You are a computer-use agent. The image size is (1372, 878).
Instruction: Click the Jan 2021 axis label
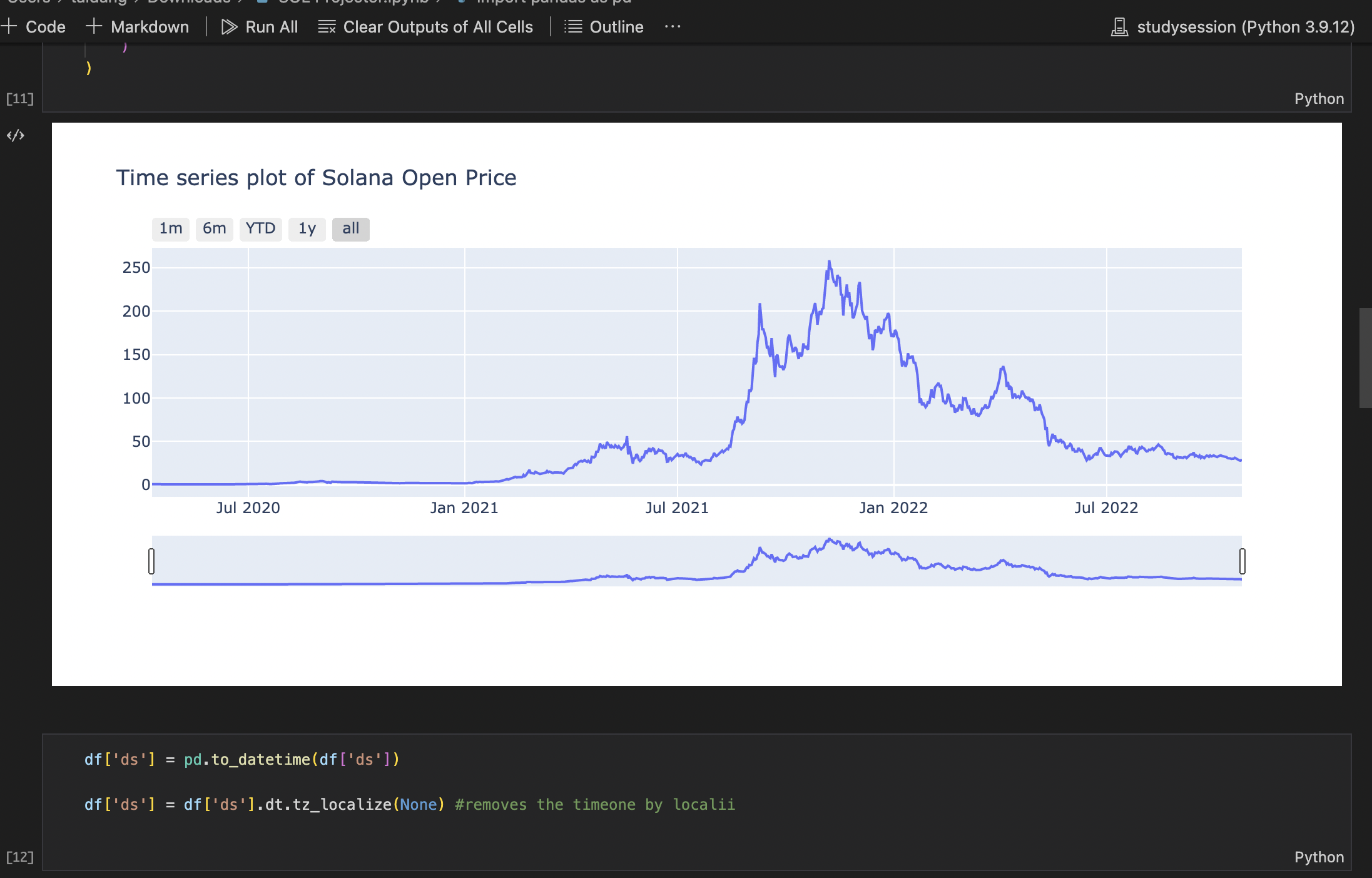[x=464, y=508]
